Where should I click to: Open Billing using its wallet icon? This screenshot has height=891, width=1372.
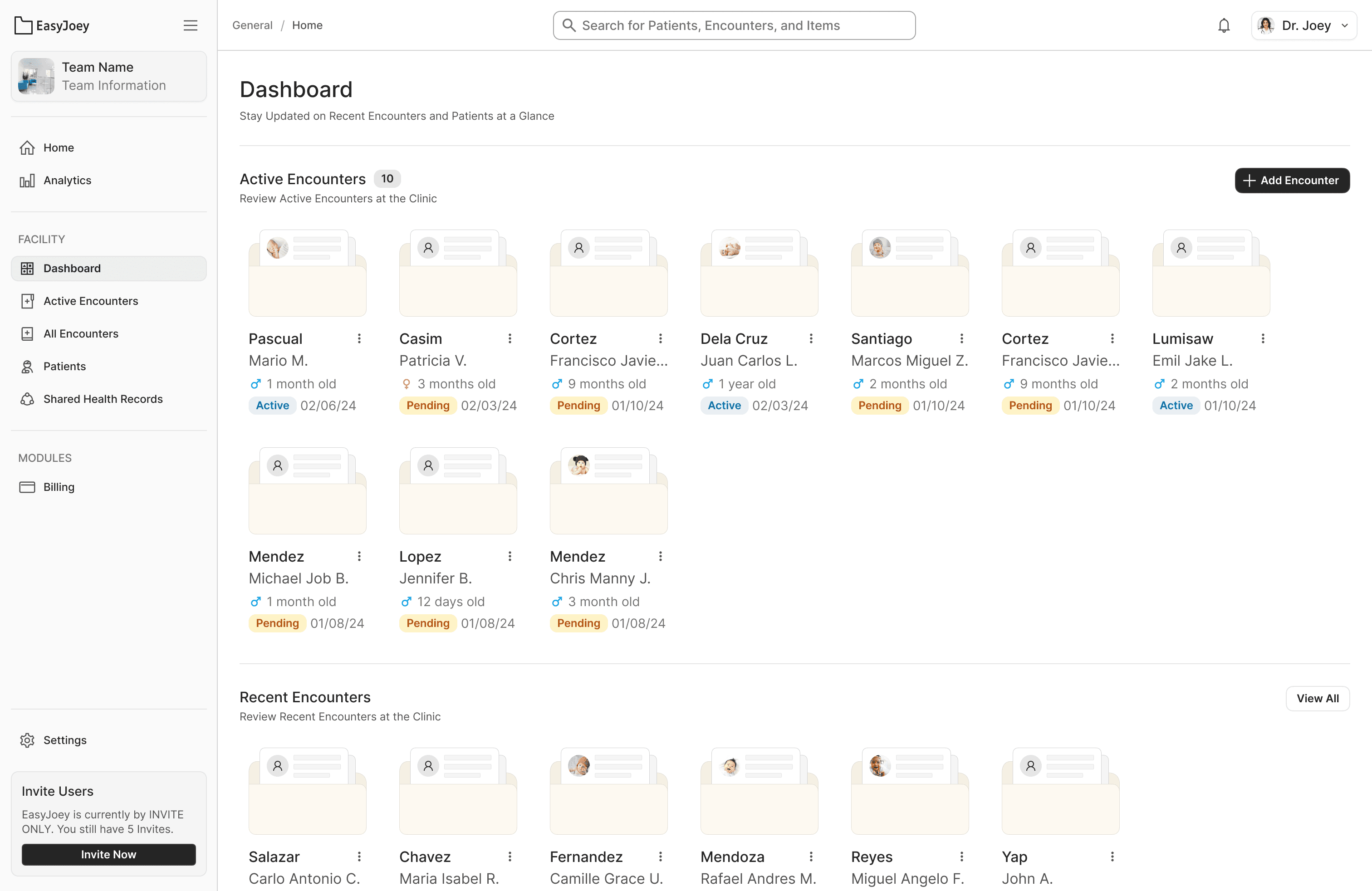pyautogui.click(x=28, y=487)
